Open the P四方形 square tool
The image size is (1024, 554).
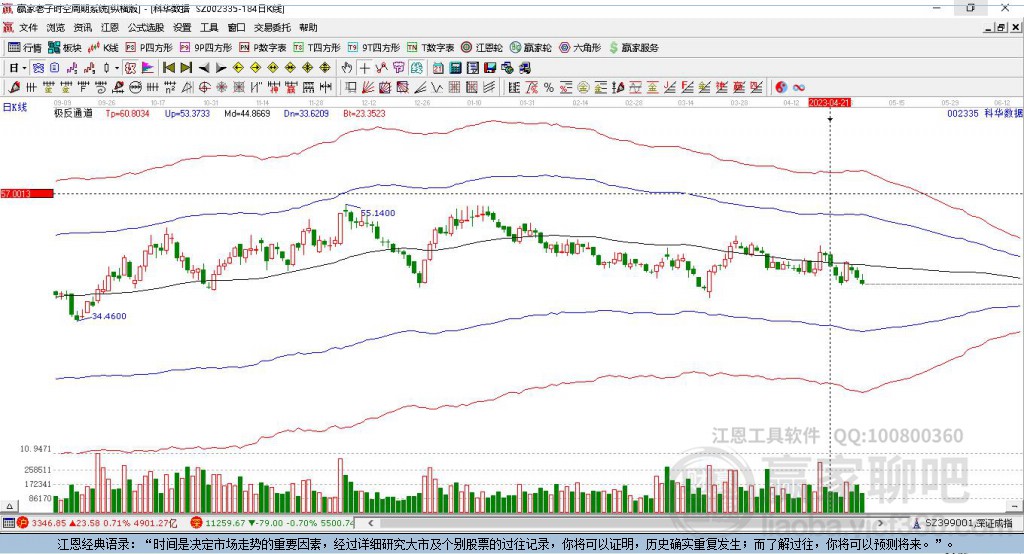click(148, 48)
